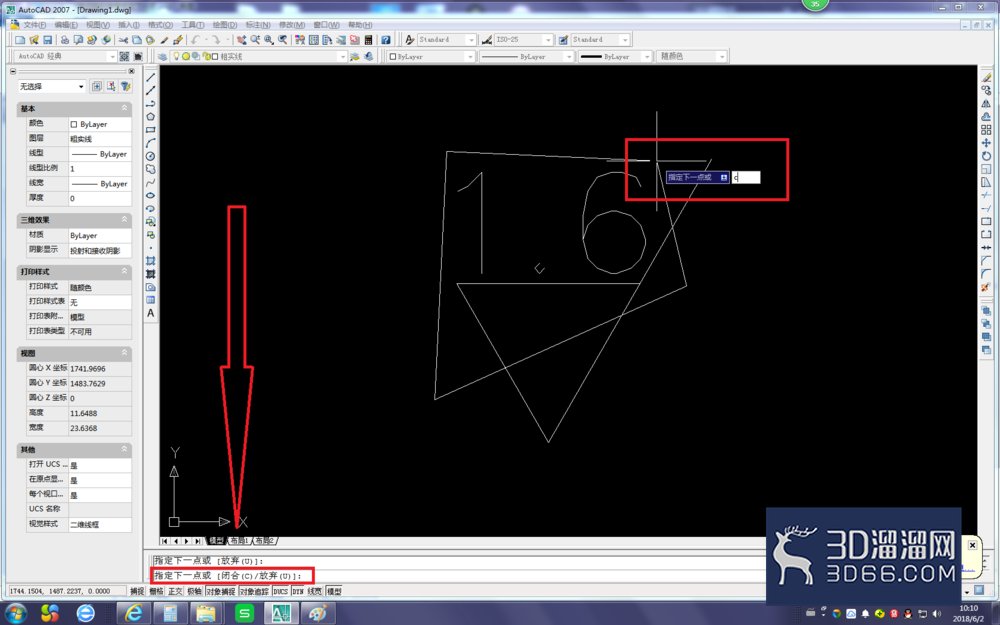Switch to the 布局2 layout tab
Viewport: 1000px width, 625px height.
pos(264,541)
